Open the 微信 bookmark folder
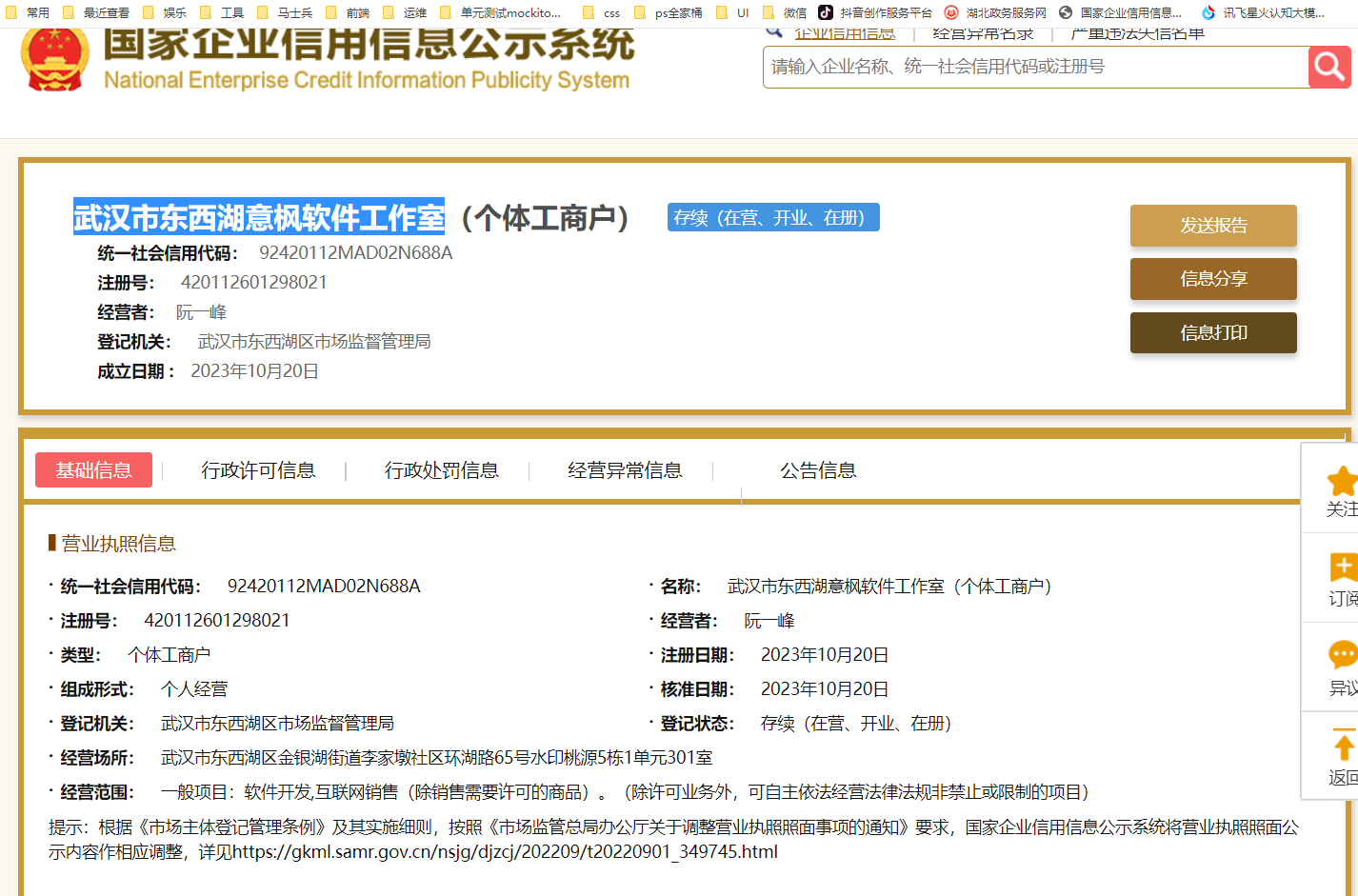The height and width of the screenshot is (896, 1358). 785,12
